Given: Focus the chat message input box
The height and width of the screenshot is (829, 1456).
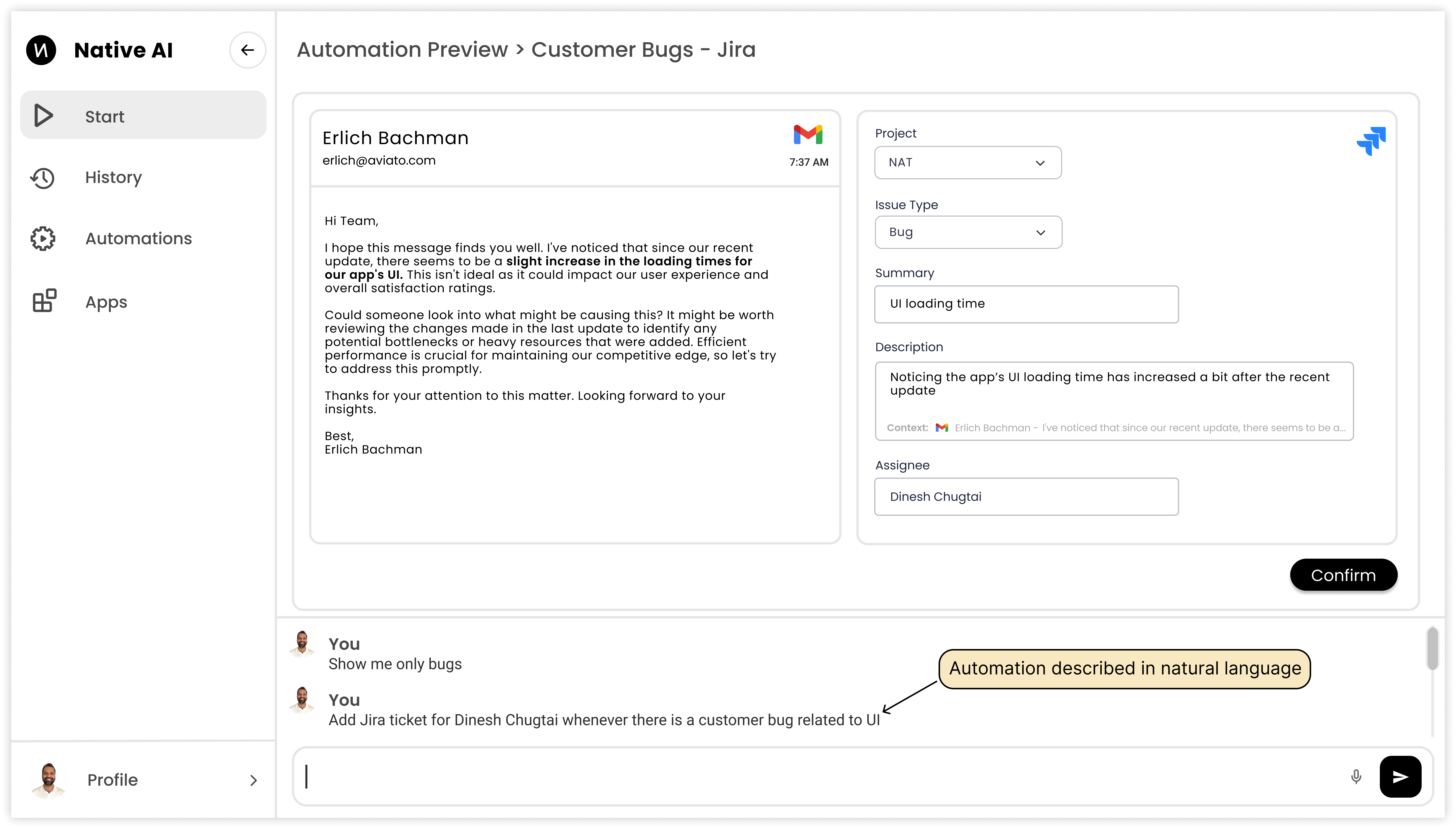Looking at the screenshot, I should [x=820, y=777].
